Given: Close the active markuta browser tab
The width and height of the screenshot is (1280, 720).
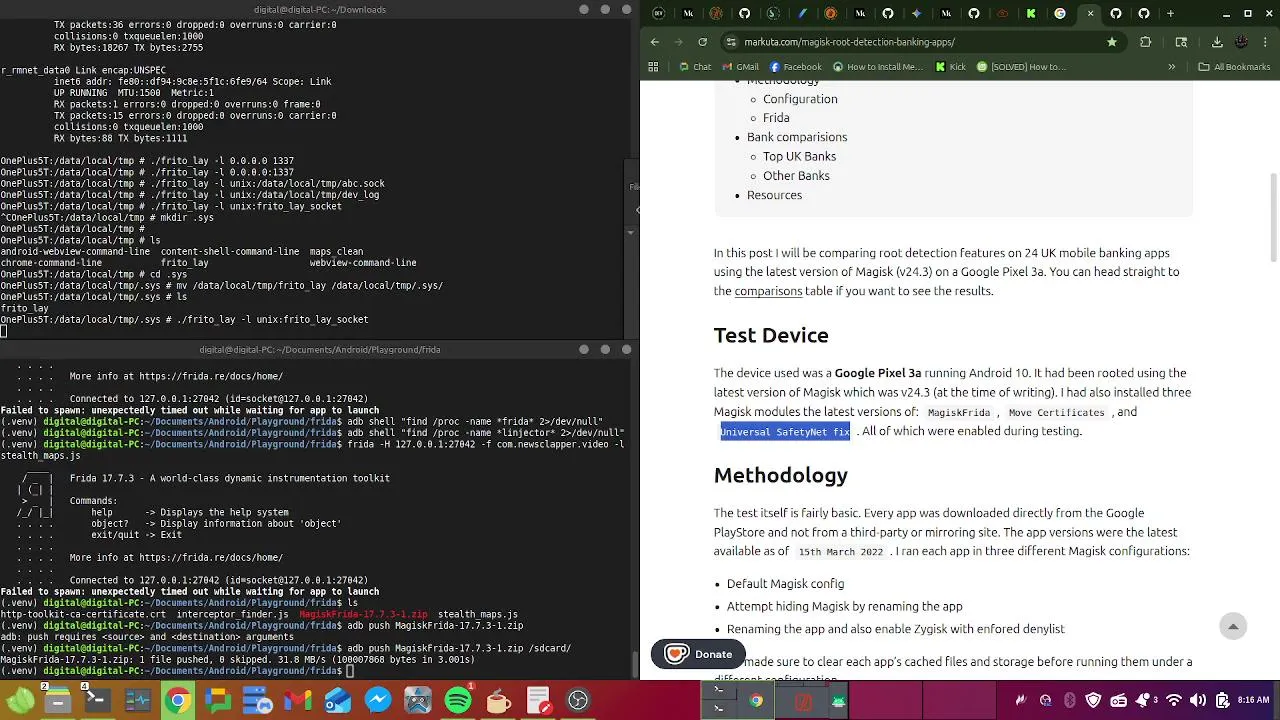Looking at the screenshot, I should [1090, 14].
